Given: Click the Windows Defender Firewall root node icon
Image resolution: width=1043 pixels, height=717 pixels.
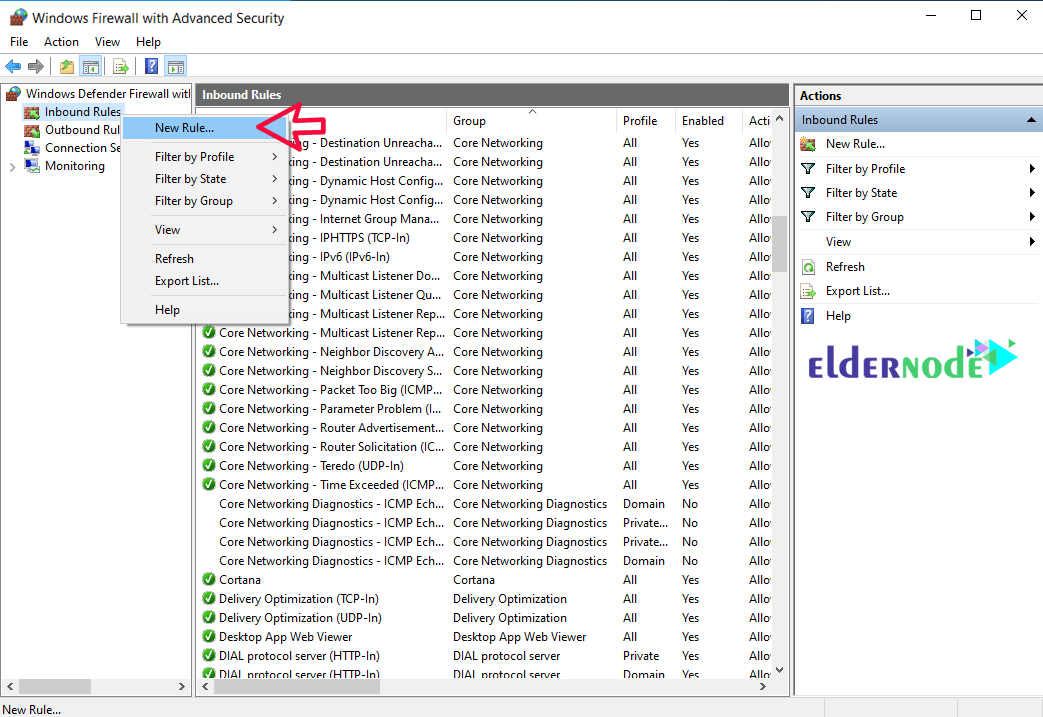Looking at the screenshot, I should (x=11, y=93).
